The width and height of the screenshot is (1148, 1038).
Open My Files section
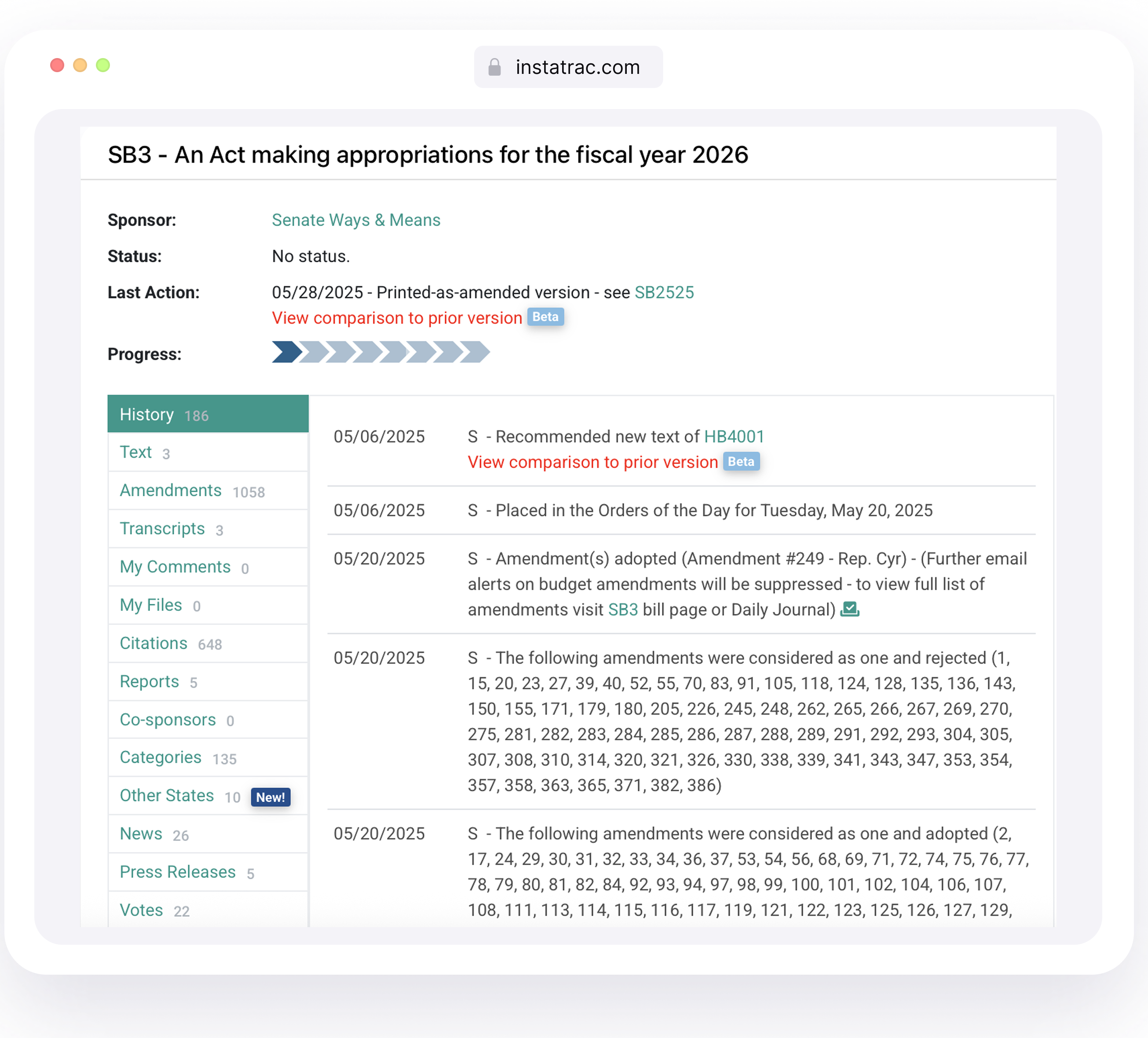coord(208,605)
